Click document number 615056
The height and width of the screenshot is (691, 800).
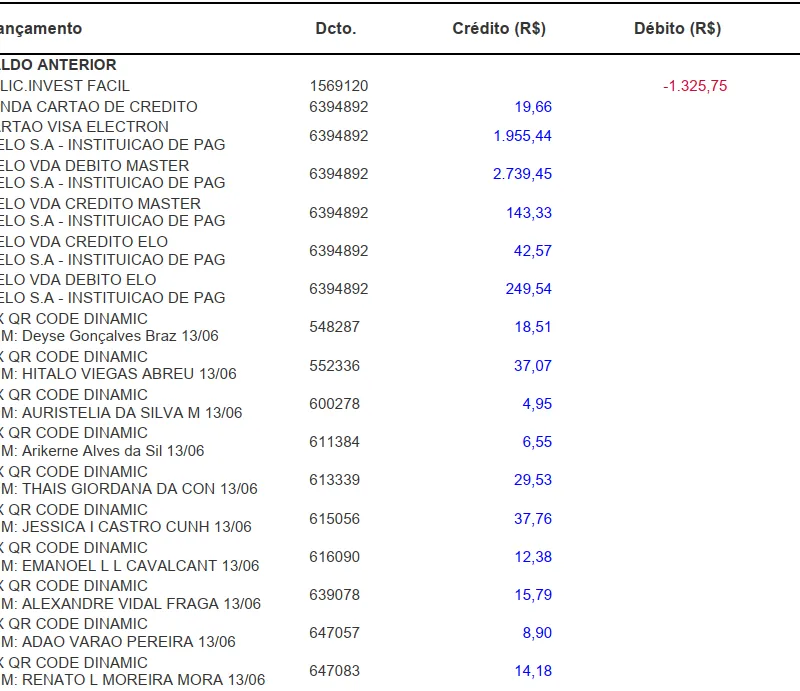(x=334, y=518)
